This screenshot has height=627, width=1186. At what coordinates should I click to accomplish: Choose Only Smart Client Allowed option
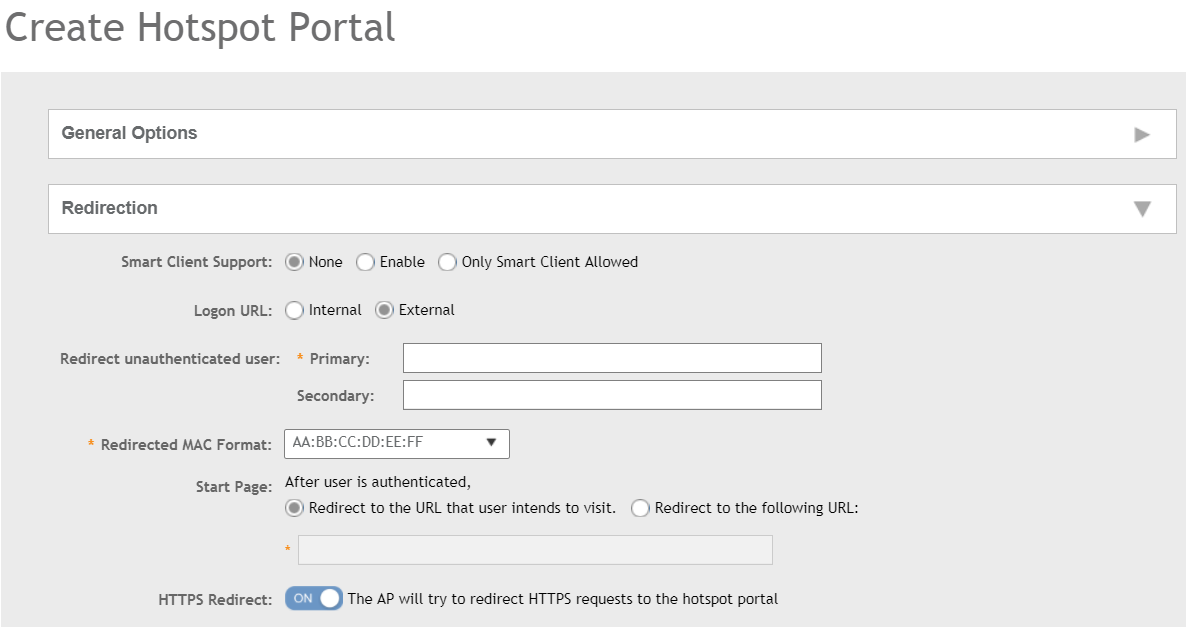(x=447, y=262)
